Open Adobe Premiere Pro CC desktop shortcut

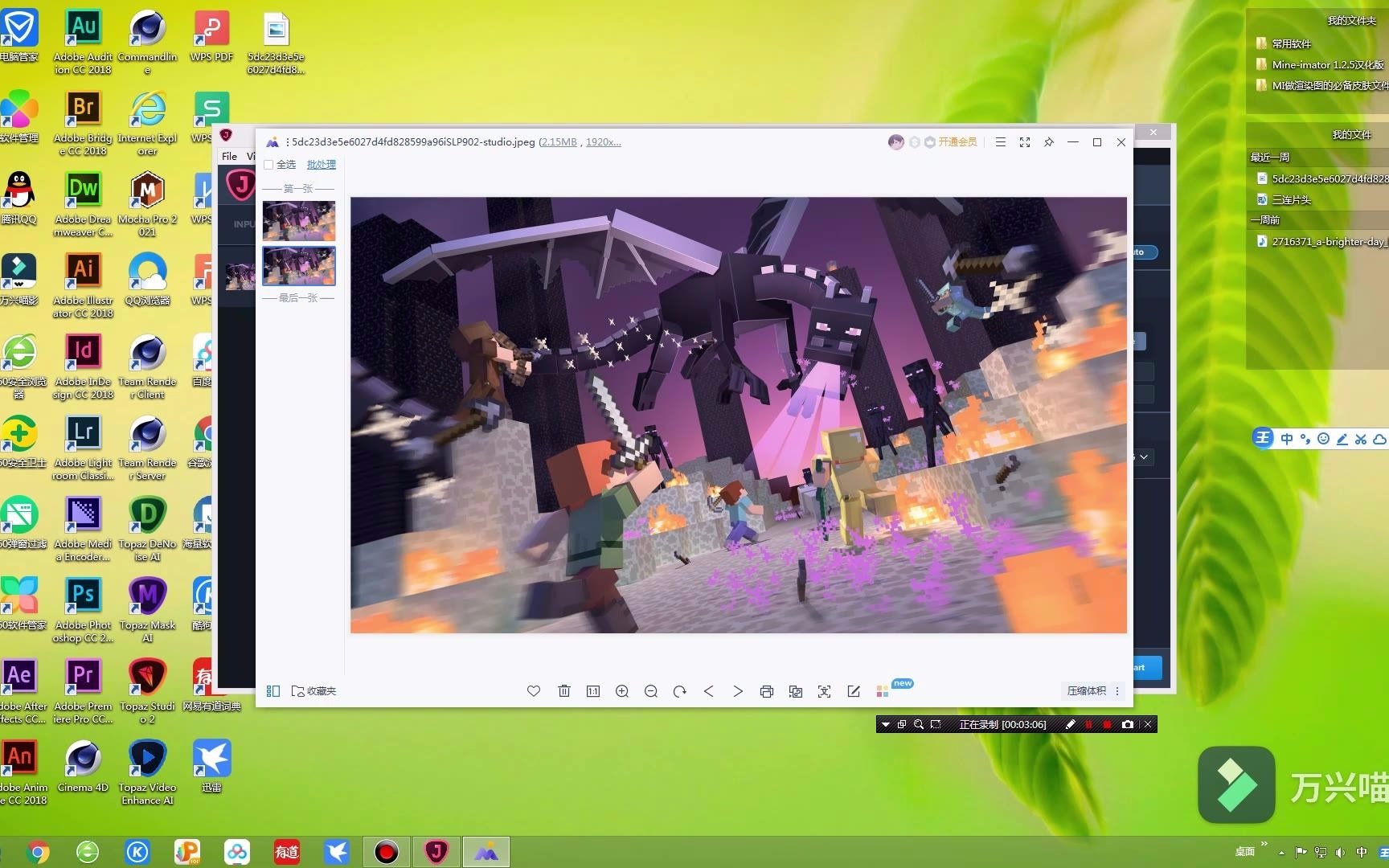point(84,690)
